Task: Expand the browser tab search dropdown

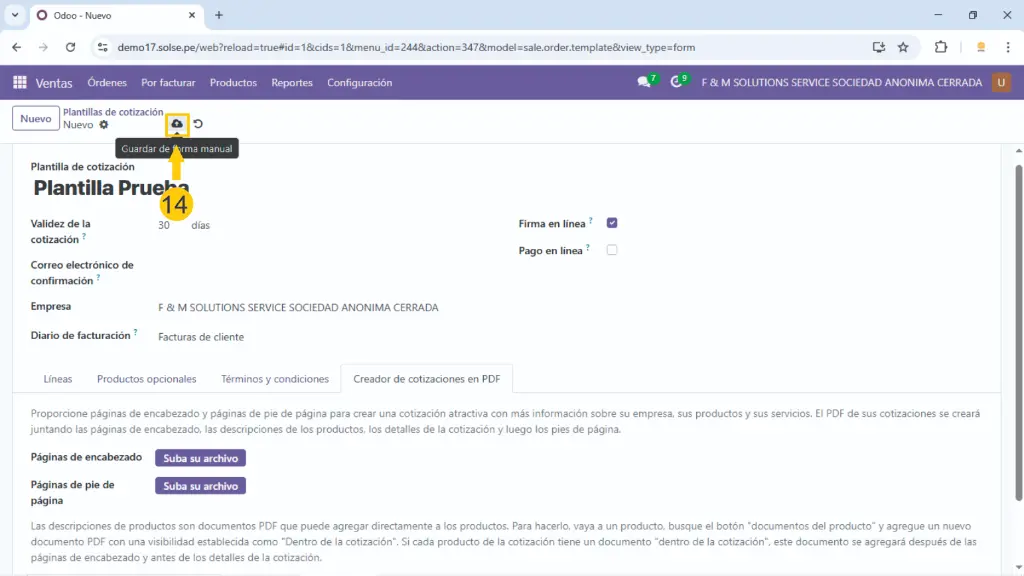Action: 15,15
